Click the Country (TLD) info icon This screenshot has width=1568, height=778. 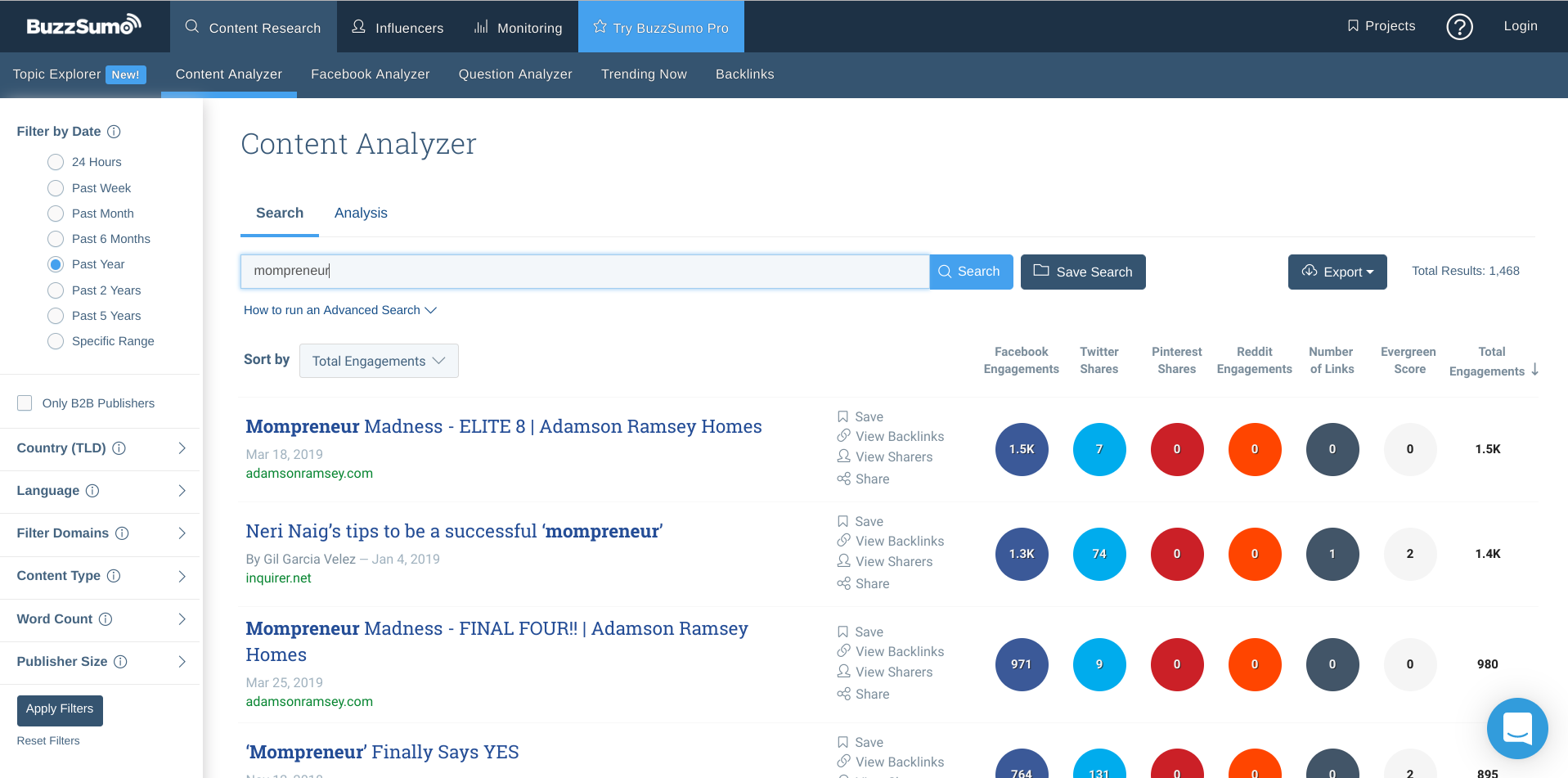tap(119, 448)
